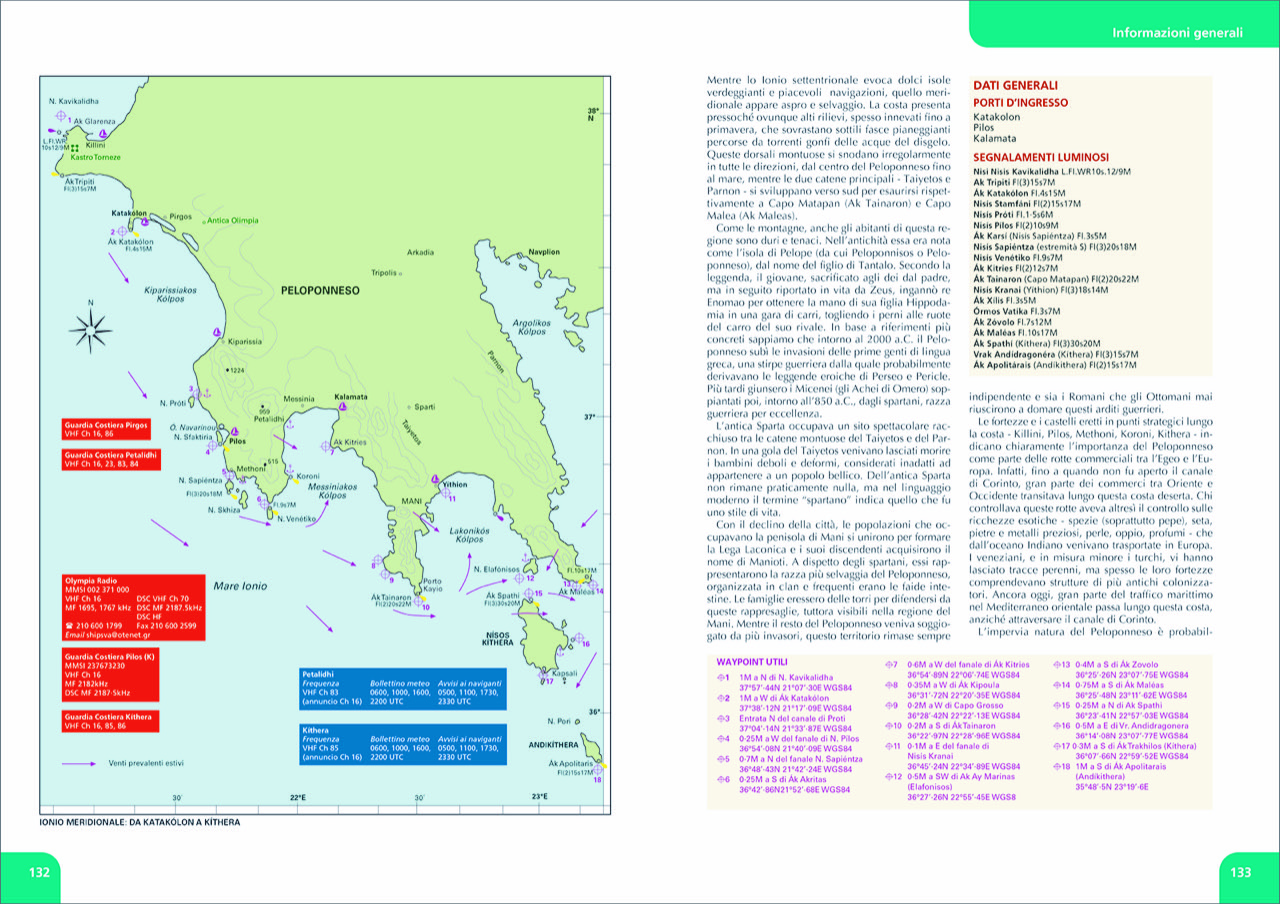The height and width of the screenshot is (904, 1280).
Task: Click the 'Porto Kayio' label on the map
Action: click(x=433, y=584)
